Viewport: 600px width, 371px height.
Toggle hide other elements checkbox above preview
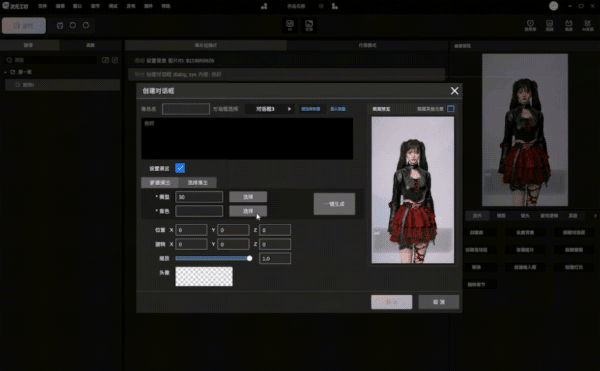(451, 109)
